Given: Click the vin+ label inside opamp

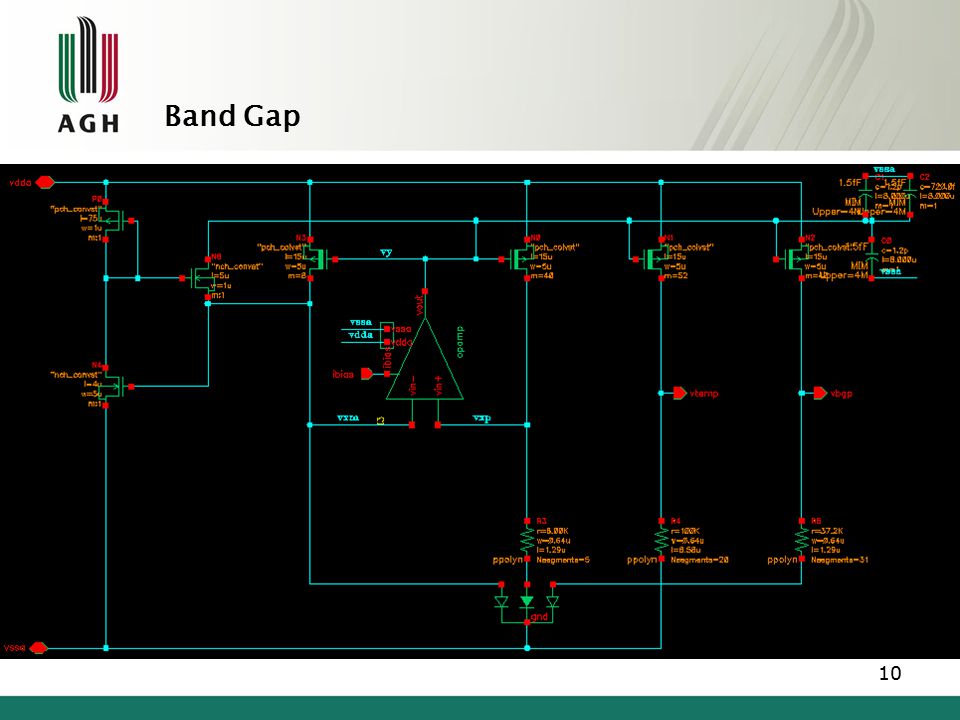Looking at the screenshot, I should tap(438, 384).
